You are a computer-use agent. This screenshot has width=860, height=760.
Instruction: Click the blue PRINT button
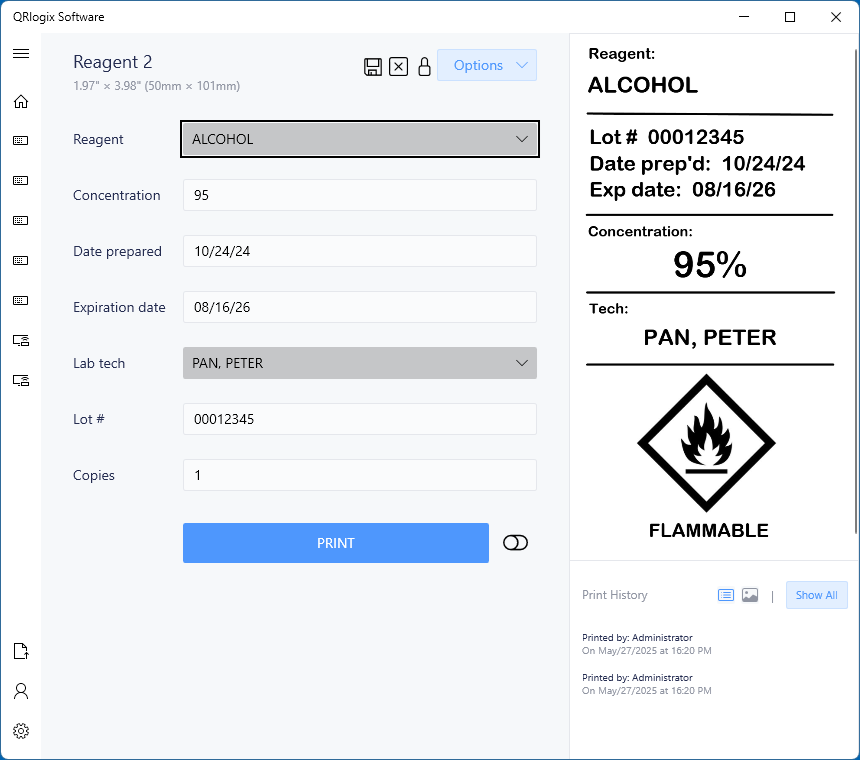pyautogui.click(x=336, y=543)
